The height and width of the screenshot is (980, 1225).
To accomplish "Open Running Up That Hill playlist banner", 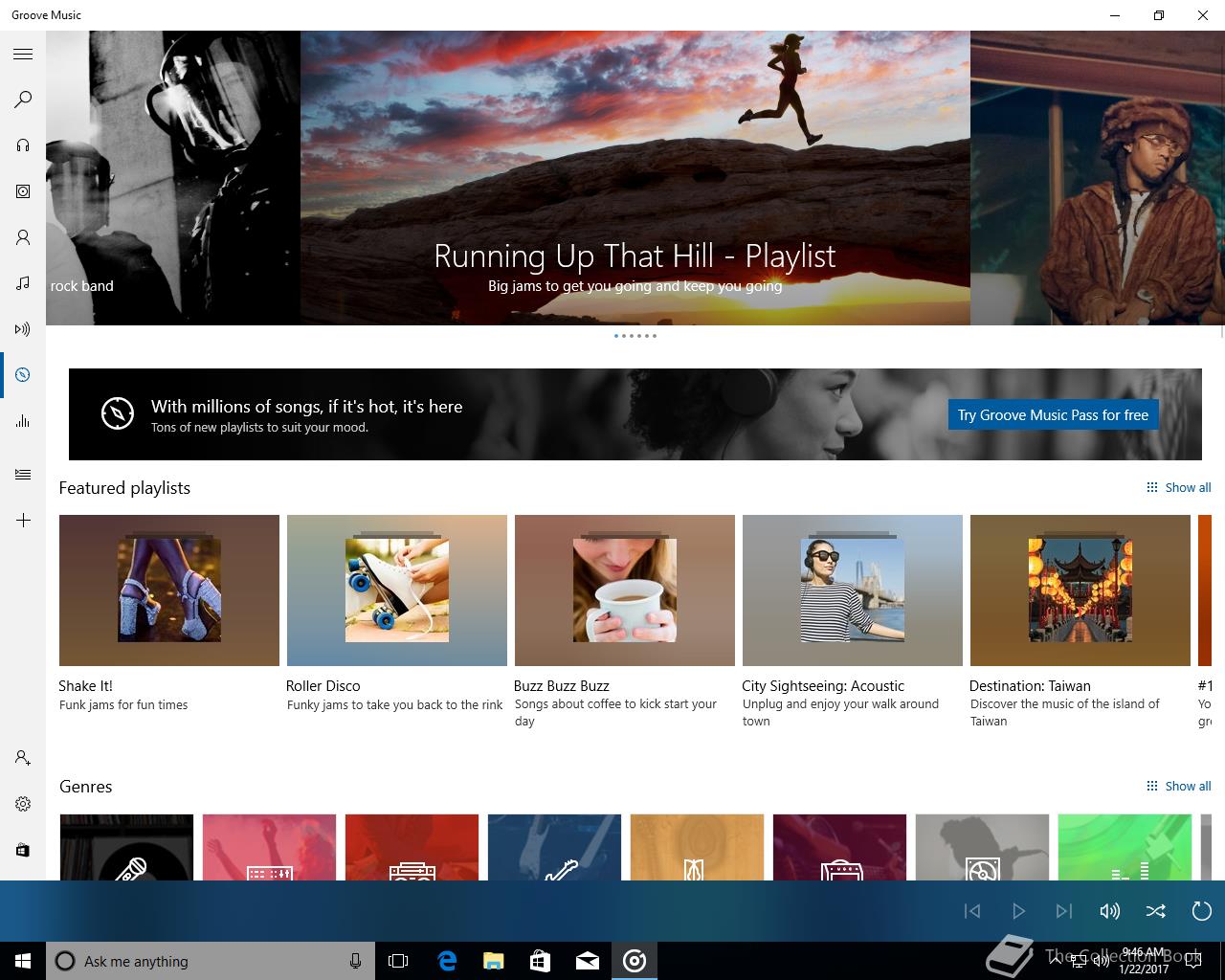I will click(x=635, y=178).
